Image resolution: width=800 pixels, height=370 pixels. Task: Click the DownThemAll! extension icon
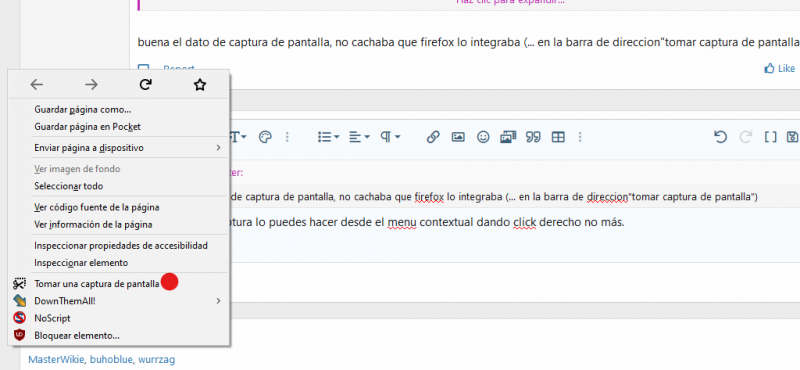(x=20, y=301)
